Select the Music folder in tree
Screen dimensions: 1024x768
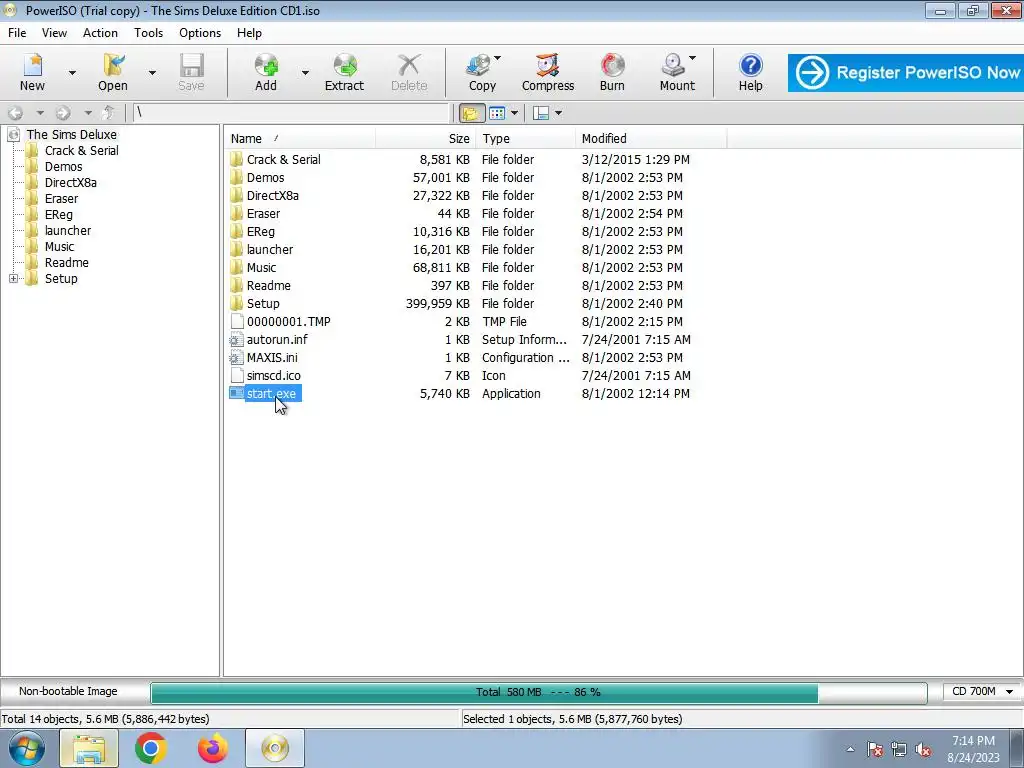(59, 246)
